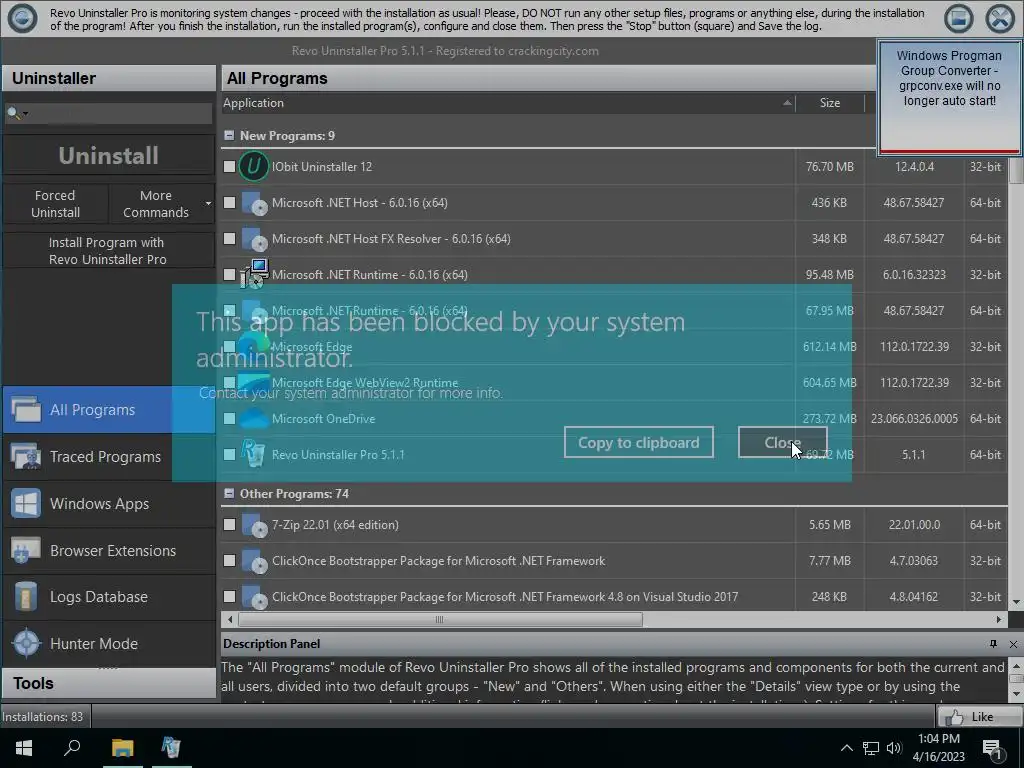Open the Windows Apps module icon
The height and width of the screenshot is (768, 1024).
[x=26, y=504]
